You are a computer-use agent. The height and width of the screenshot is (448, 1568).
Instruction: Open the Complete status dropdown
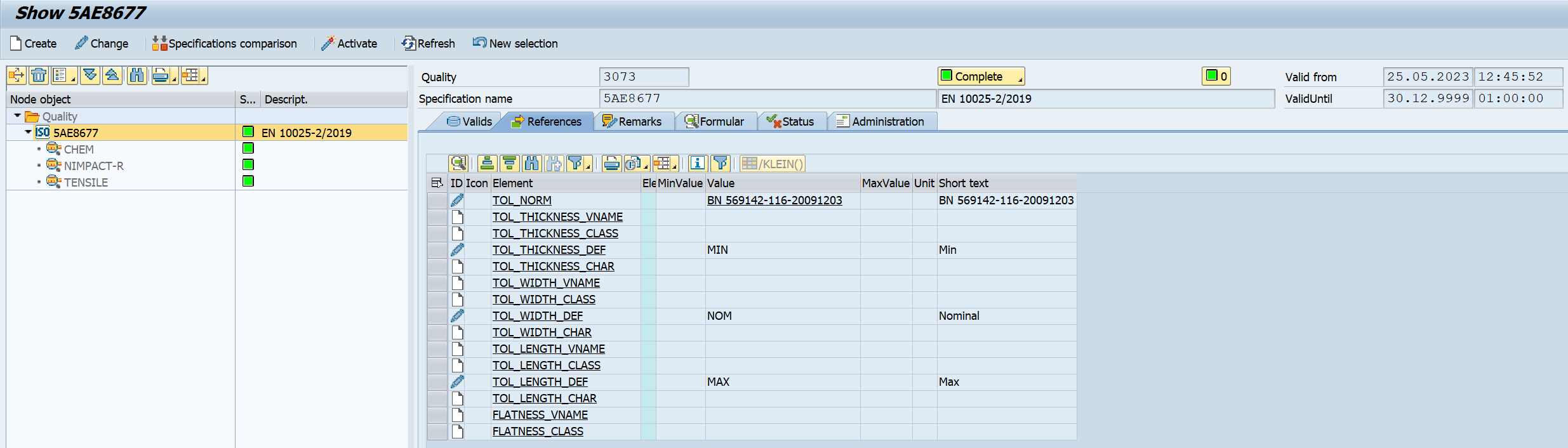tap(981, 77)
